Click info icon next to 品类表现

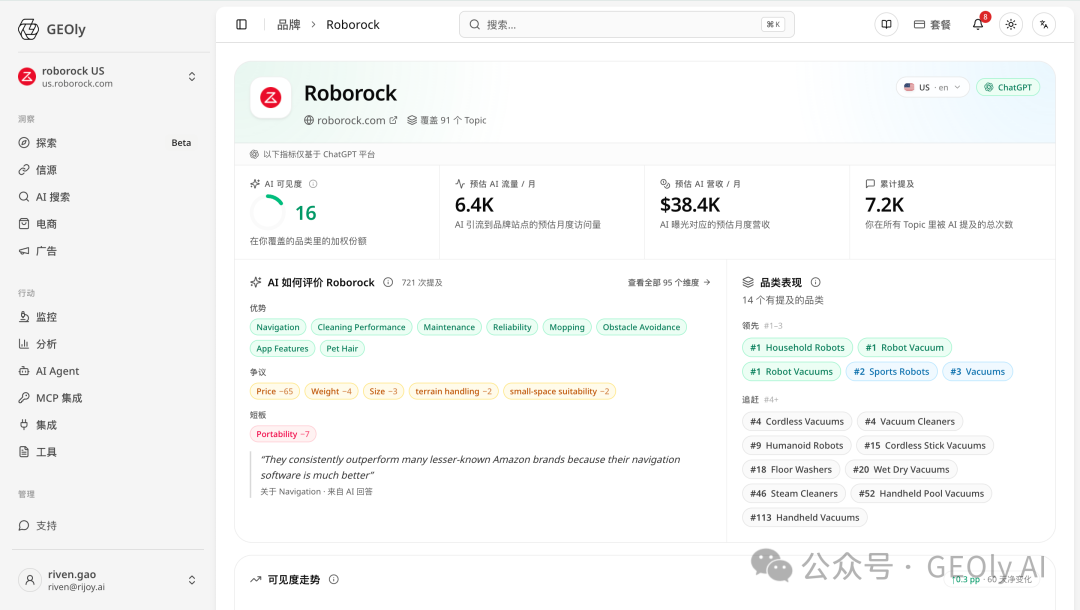pyautogui.click(x=816, y=282)
